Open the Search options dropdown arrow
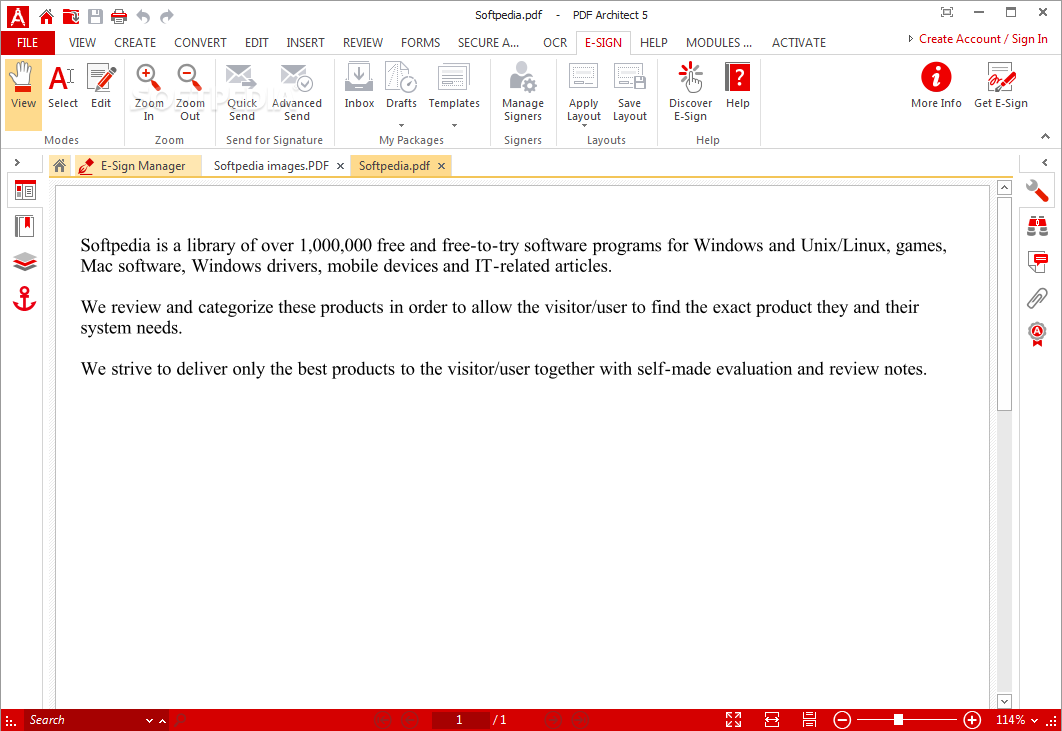The image size is (1062, 731). (149, 721)
